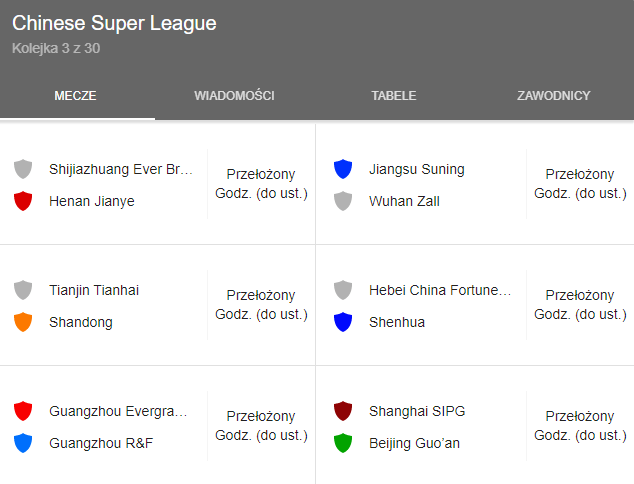Click Shijiazhuang Ever Bright gray shield icon
The width and height of the screenshot is (634, 484).
coord(23,169)
